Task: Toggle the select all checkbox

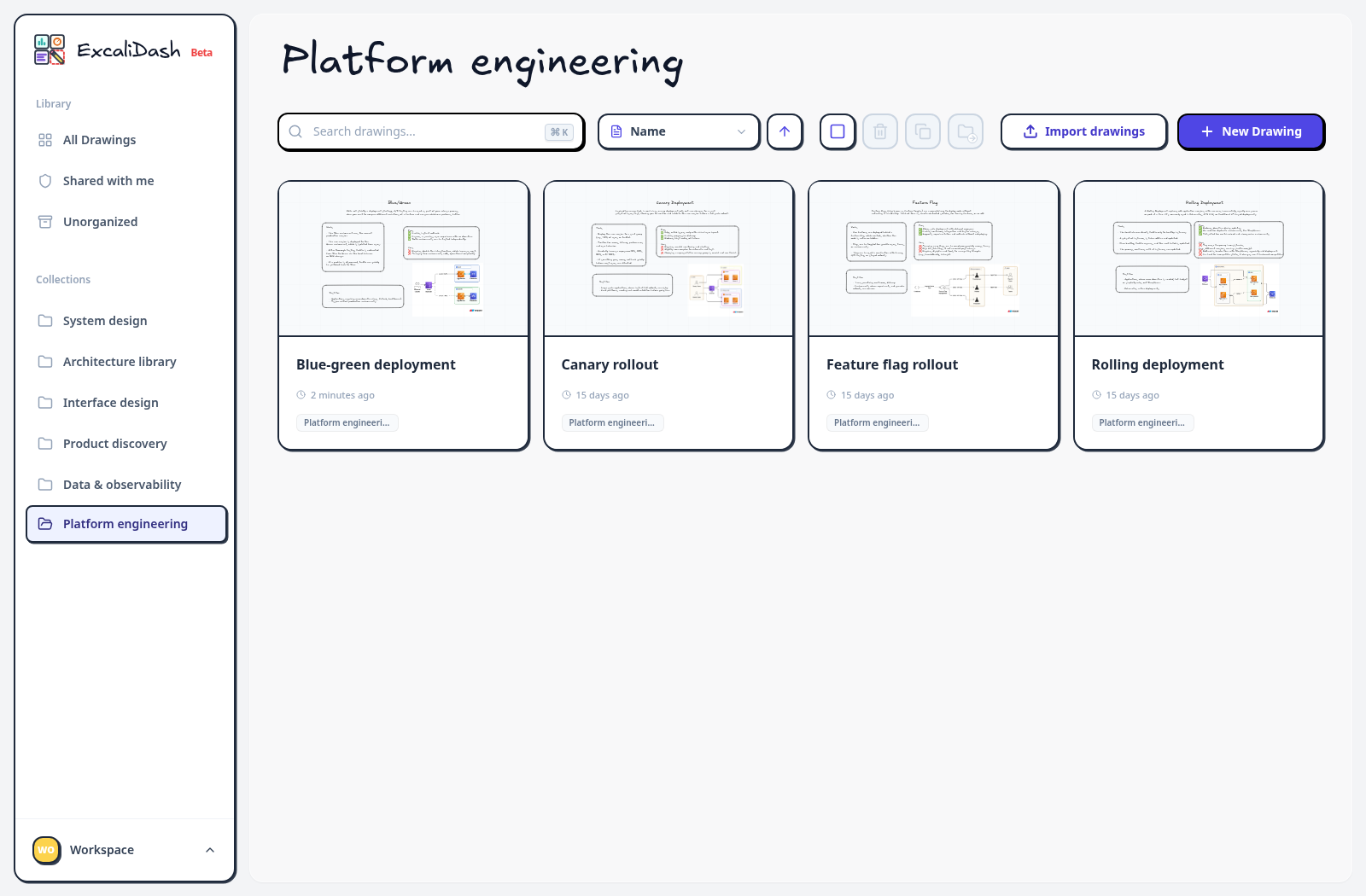Action: click(x=838, y=131)
